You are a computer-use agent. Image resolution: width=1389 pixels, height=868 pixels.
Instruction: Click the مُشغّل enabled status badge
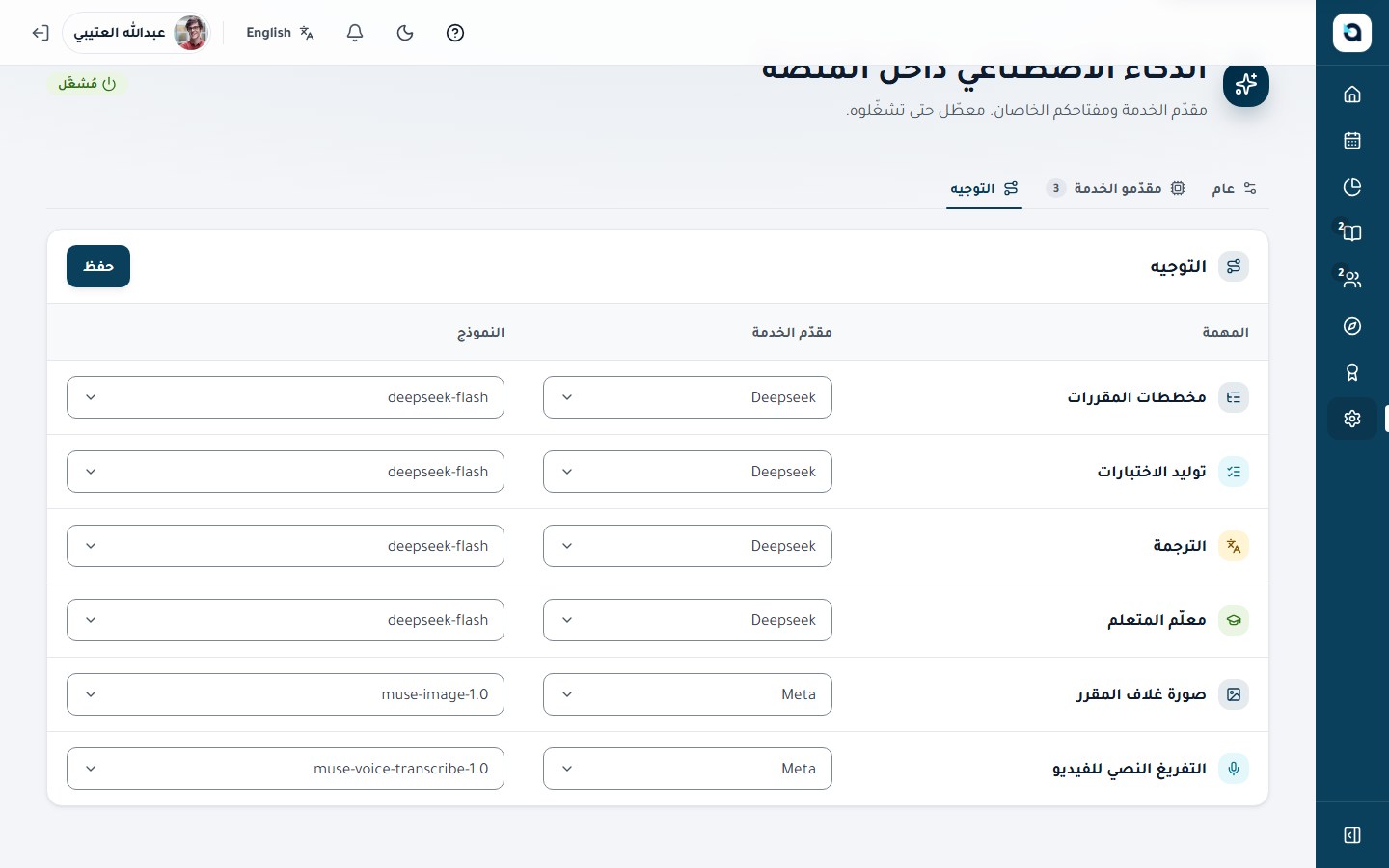[87, 84]
